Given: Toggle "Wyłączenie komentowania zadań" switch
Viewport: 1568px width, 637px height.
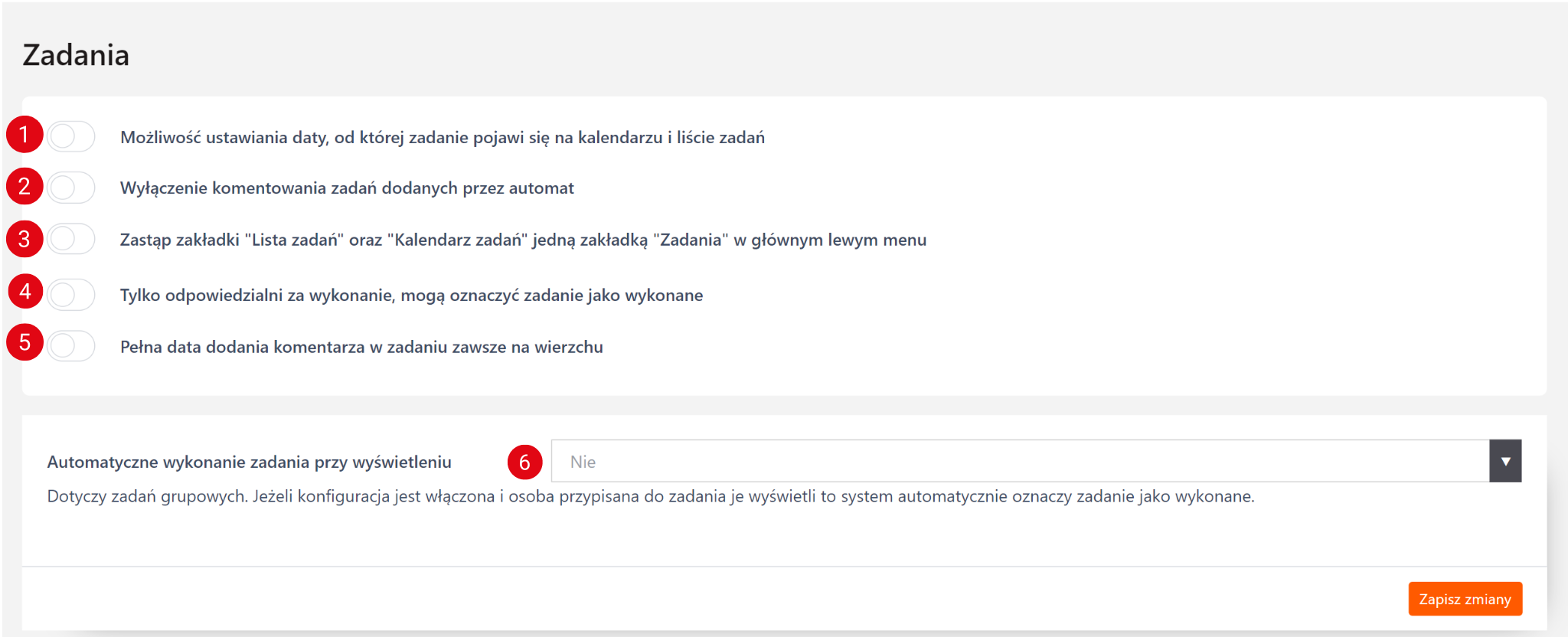Looking at the screenshot, I should point(71,188).
